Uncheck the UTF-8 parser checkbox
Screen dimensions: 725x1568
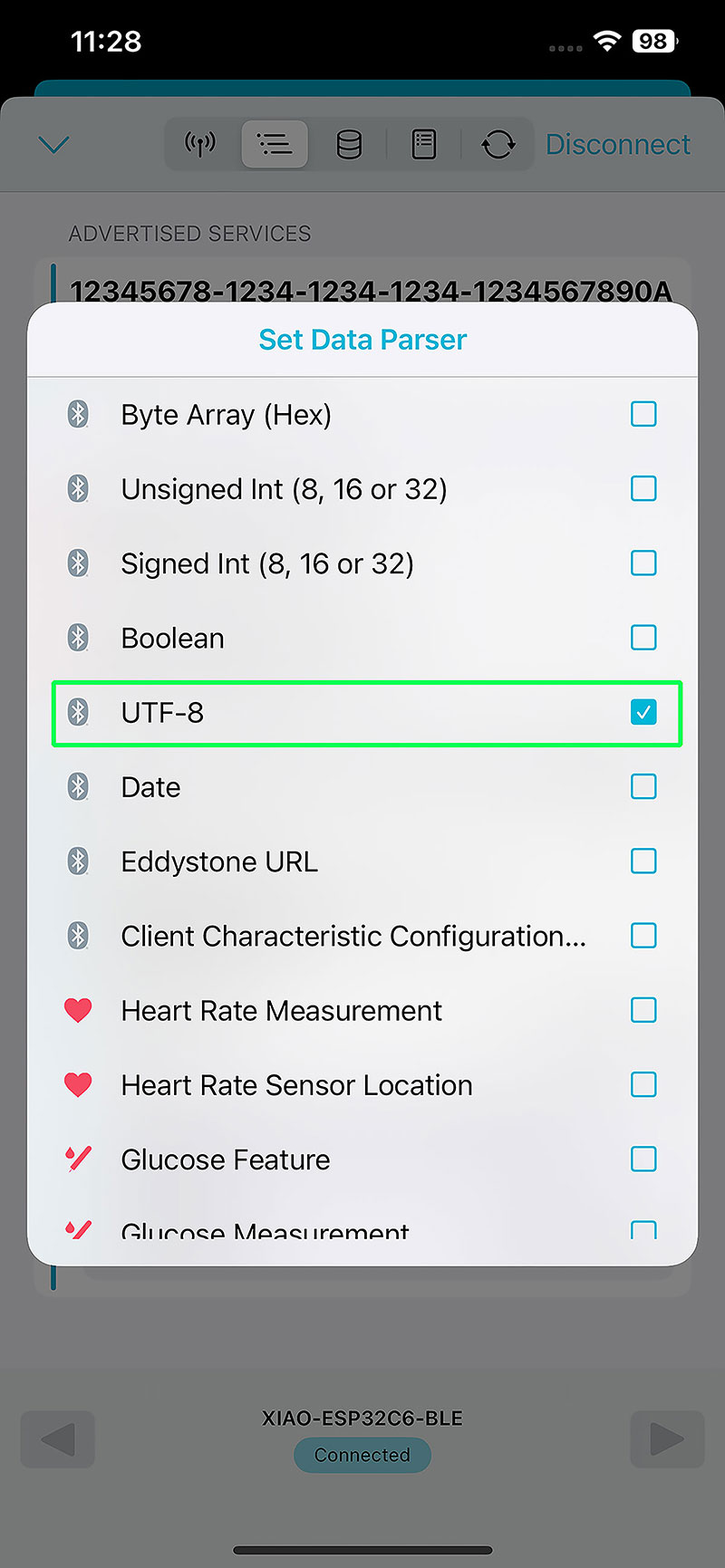(643, 713)
